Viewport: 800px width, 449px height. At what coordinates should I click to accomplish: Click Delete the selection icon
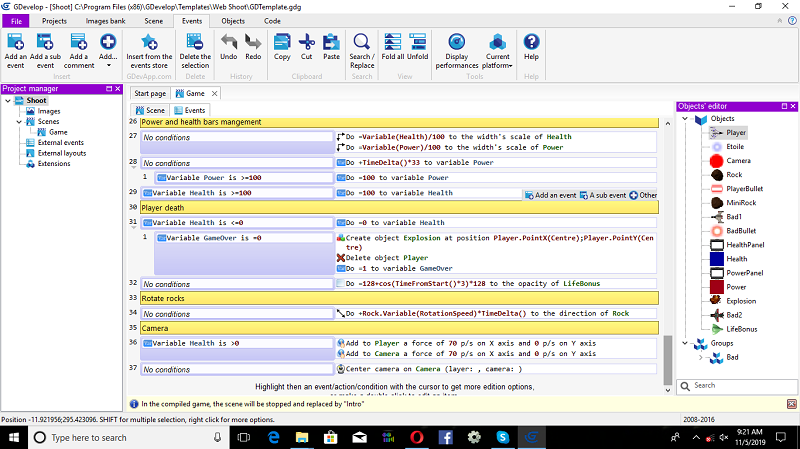(195, 42)
